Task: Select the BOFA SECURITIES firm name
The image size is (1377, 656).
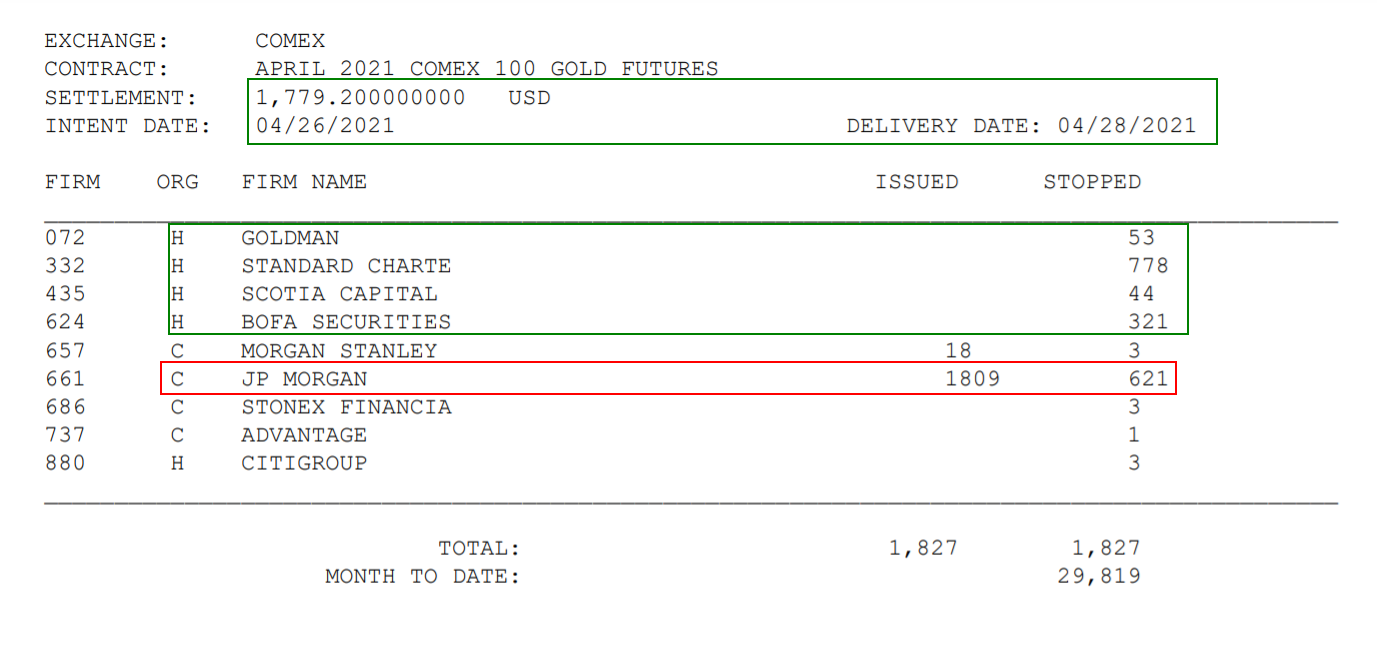Action: (346, 322)
